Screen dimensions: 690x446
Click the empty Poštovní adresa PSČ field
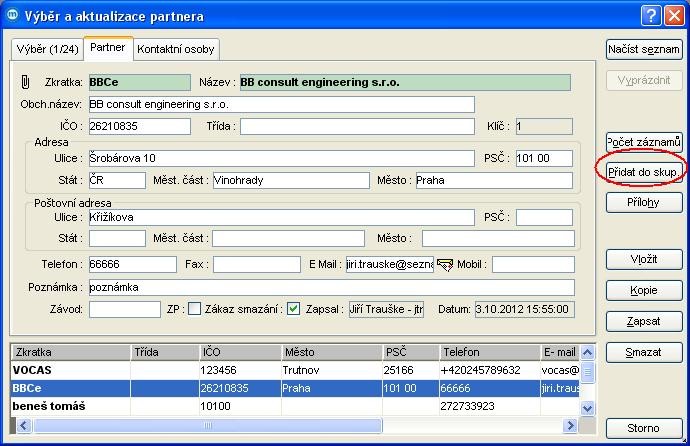[x=544, y=217]
